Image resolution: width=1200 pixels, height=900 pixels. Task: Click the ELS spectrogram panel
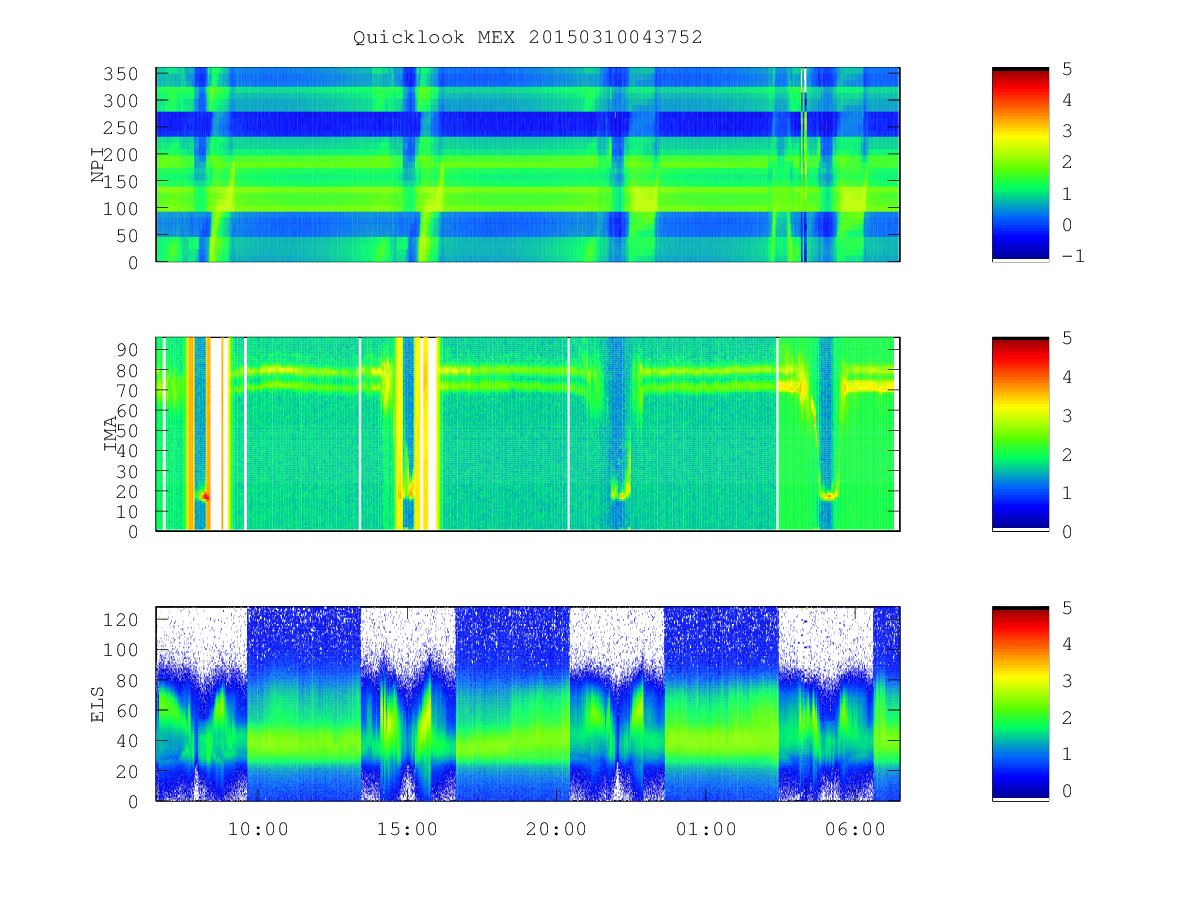528,704
